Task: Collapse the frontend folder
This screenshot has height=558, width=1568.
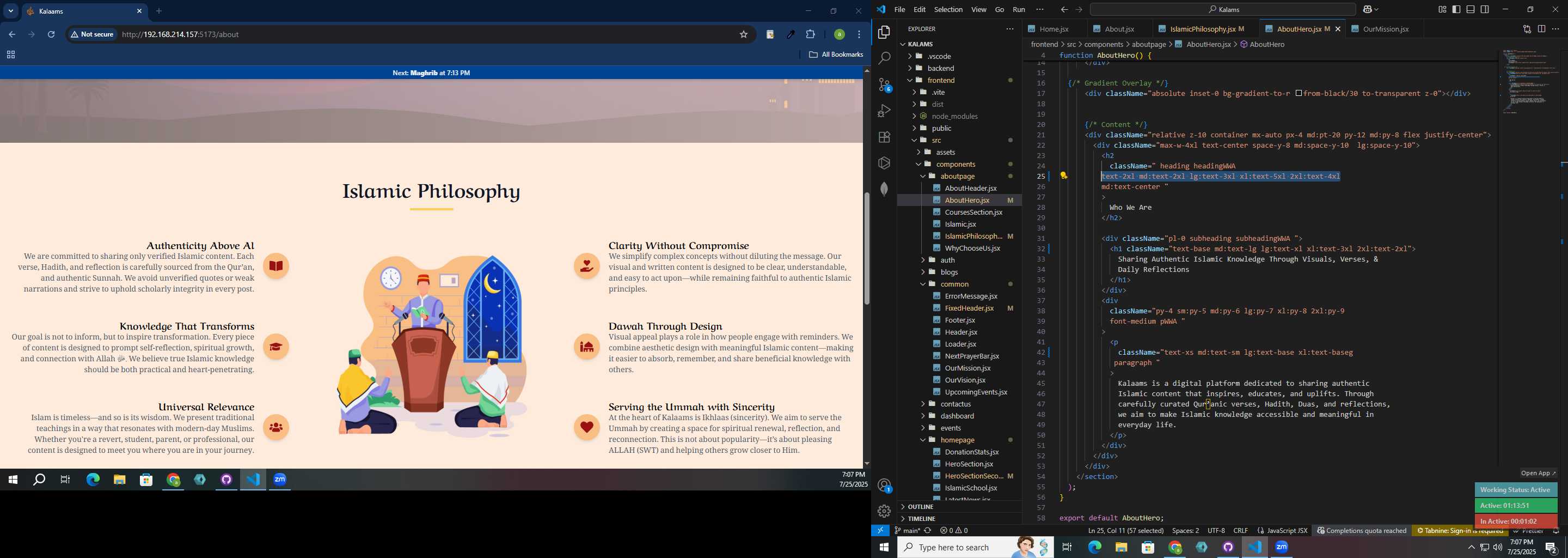Action: point(959,81)
